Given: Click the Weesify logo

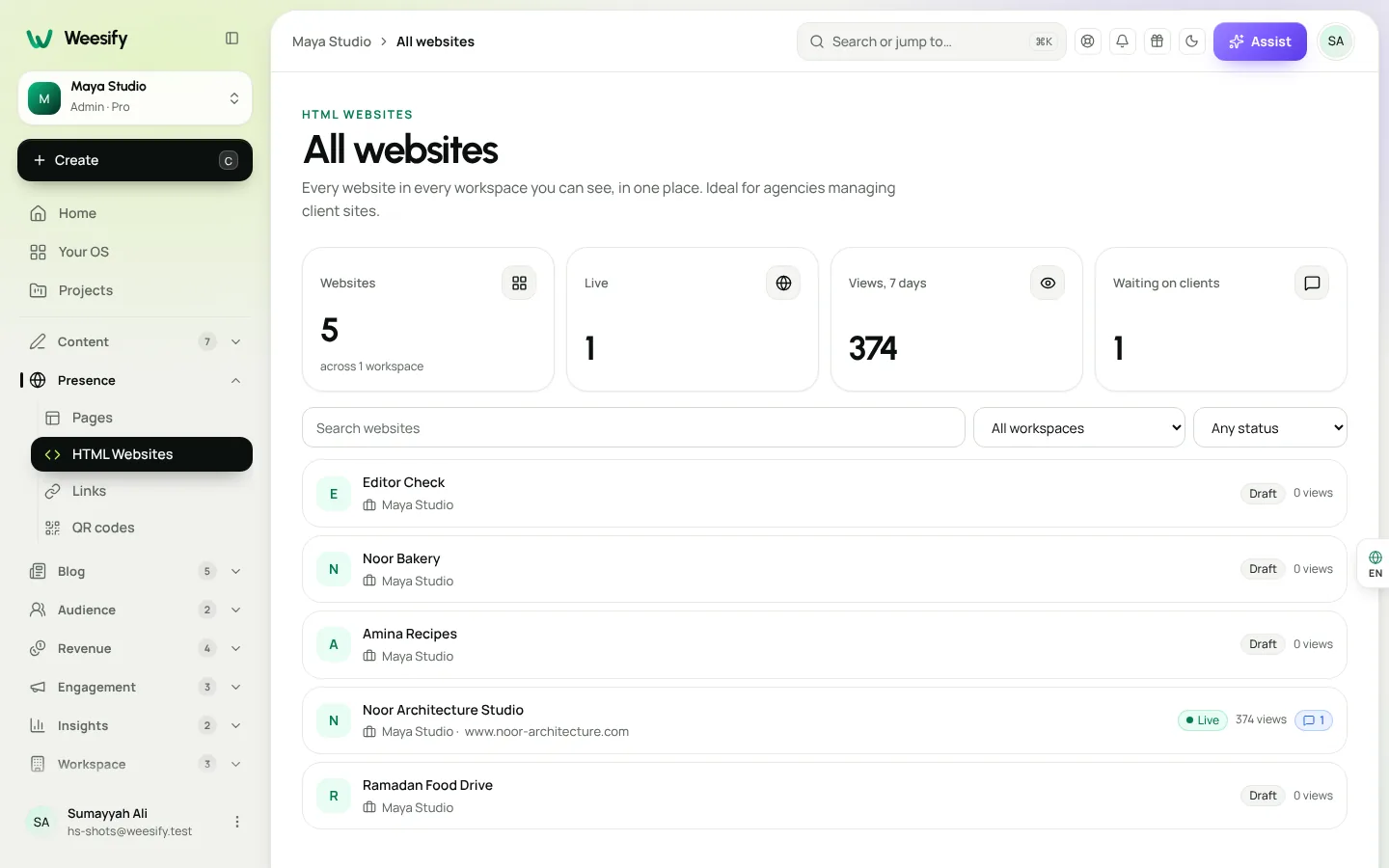Looking at the screenshot, I should pos(77,39).
